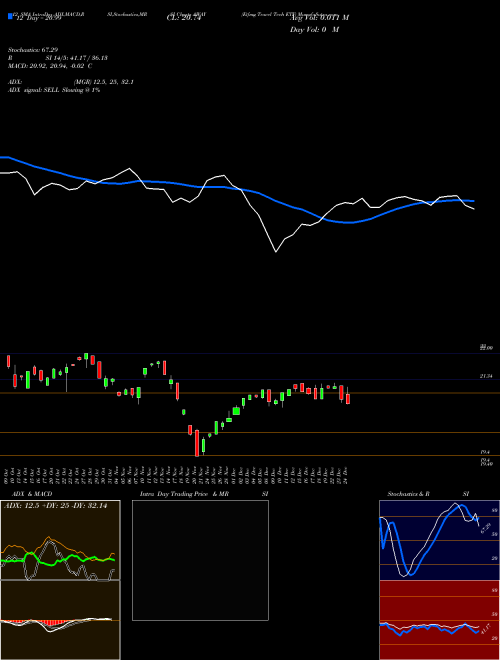Click the last red candlestick on the right
The width and height of the screenshot is (500, 660).
coord(348,397)
